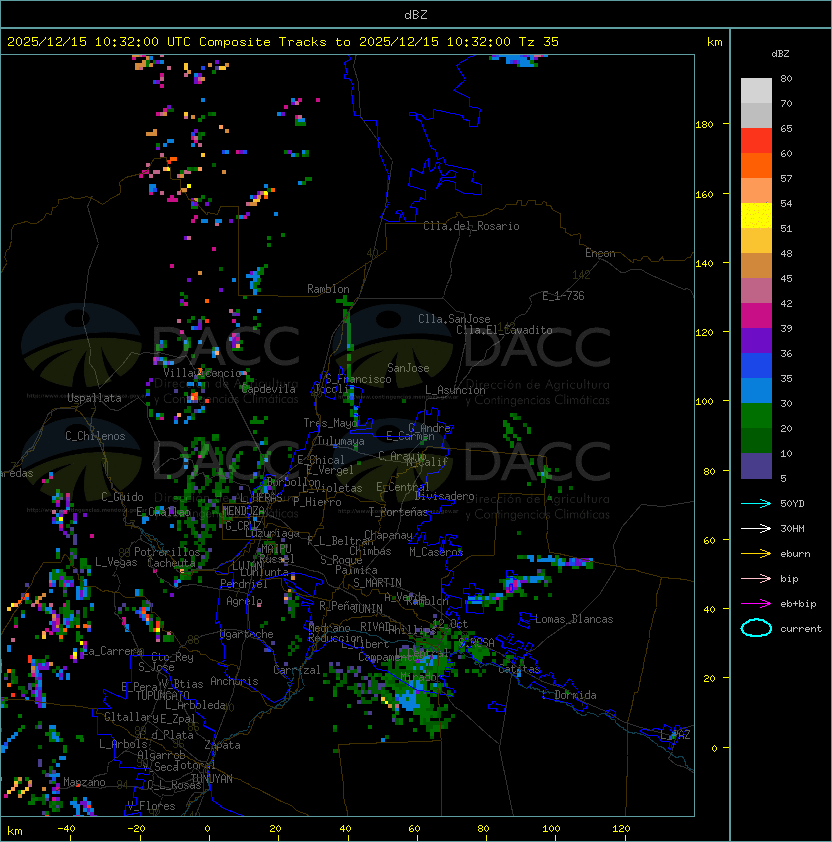Select the orange swatch between 60 and 57 dBZ
Screen dimensions: 832x842
coord(756,166)
